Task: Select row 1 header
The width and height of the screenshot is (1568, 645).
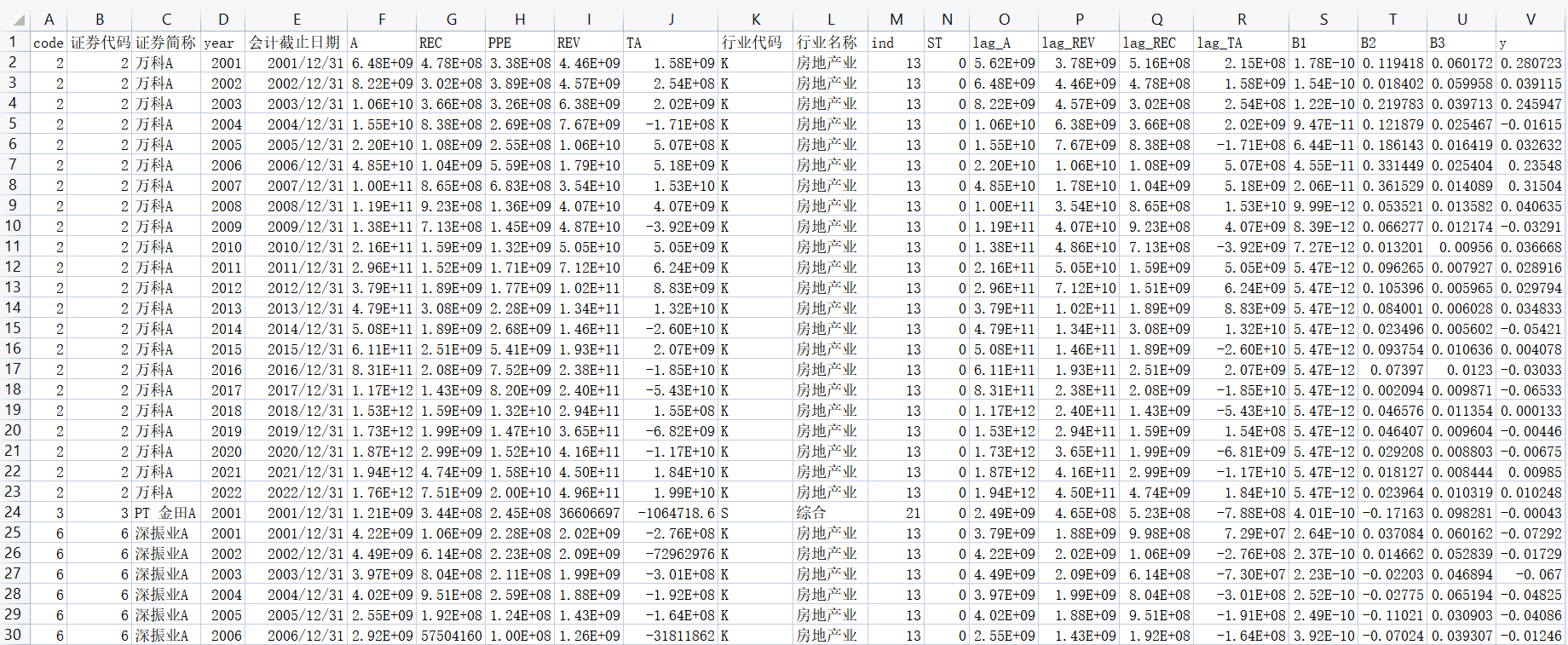Action: pos(14,42)
